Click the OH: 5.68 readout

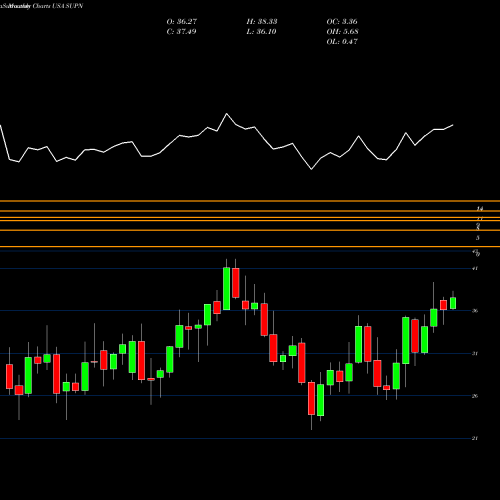(x=343, y=32)
